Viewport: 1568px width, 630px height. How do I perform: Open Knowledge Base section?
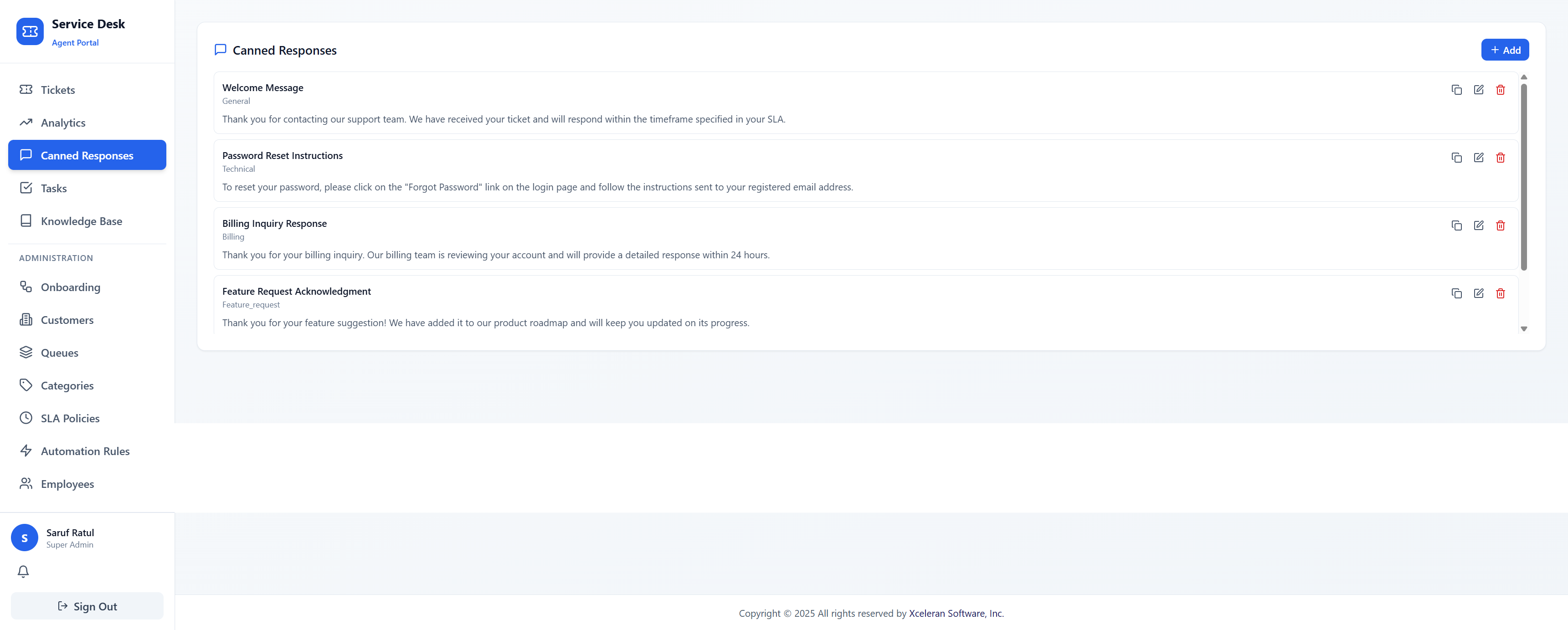pos(81,221)
